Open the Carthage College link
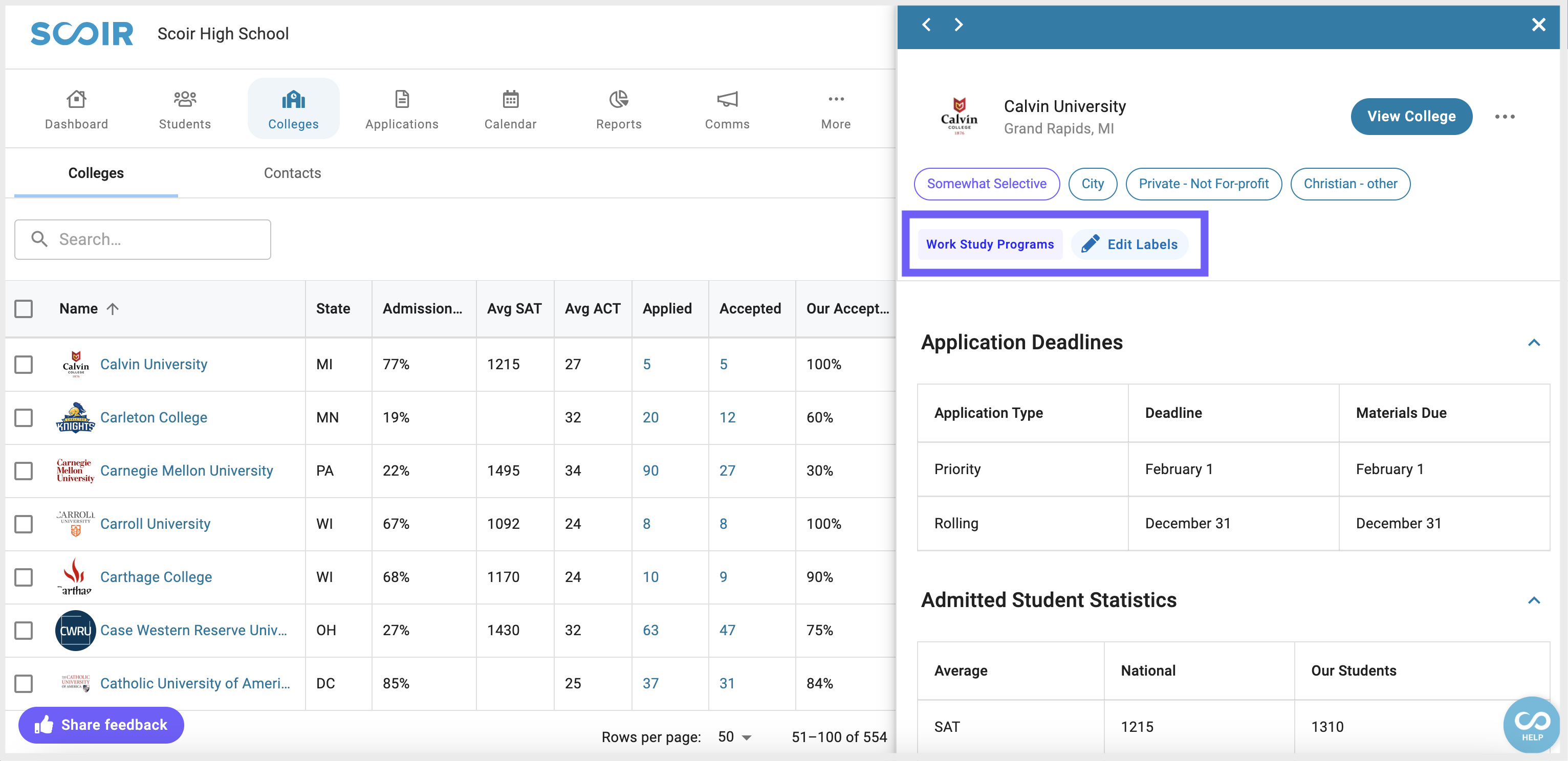Screen dimensions: 1568x761 coord(156,577)
